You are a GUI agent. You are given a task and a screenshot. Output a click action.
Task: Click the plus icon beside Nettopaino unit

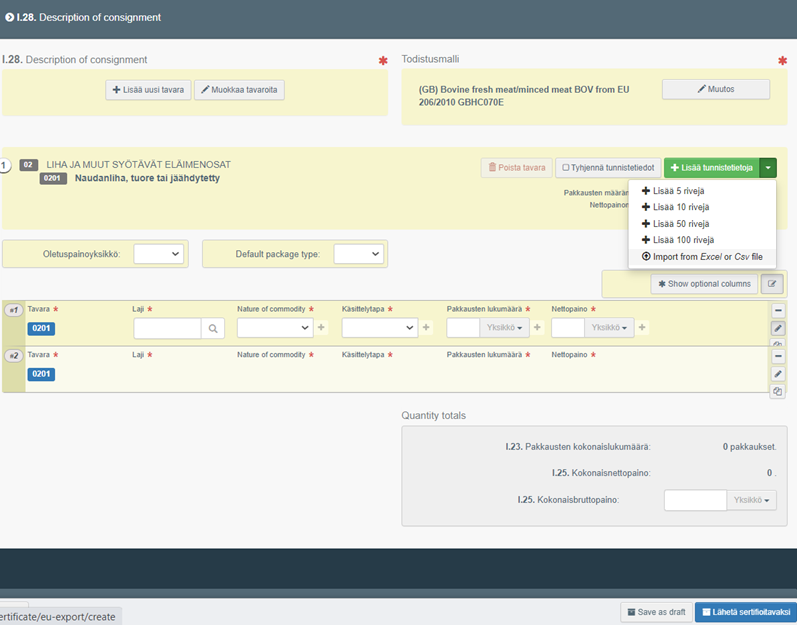(642, 327)
